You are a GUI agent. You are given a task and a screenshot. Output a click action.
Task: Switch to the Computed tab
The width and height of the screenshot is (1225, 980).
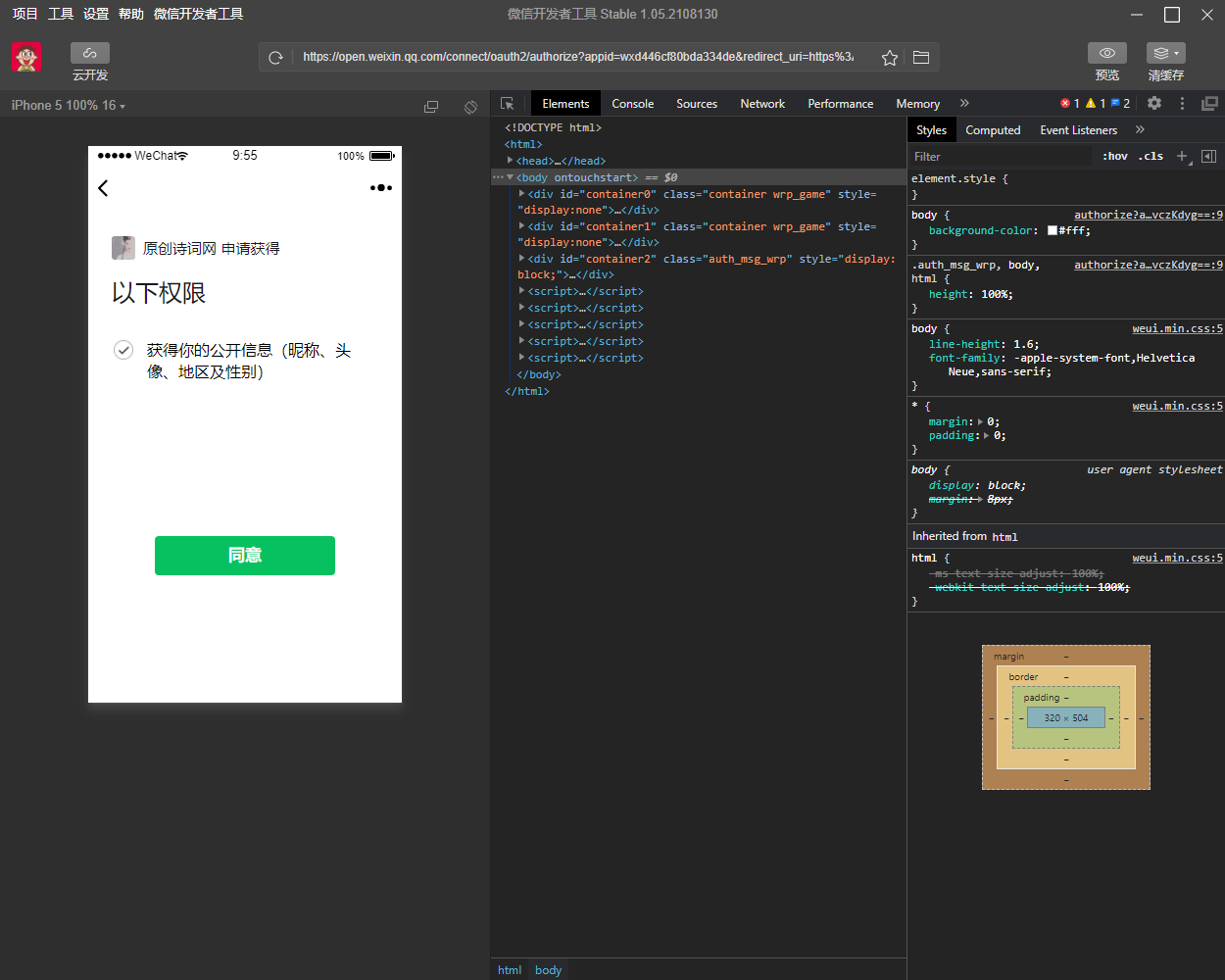pyautogui.click(x=993, y=129)
